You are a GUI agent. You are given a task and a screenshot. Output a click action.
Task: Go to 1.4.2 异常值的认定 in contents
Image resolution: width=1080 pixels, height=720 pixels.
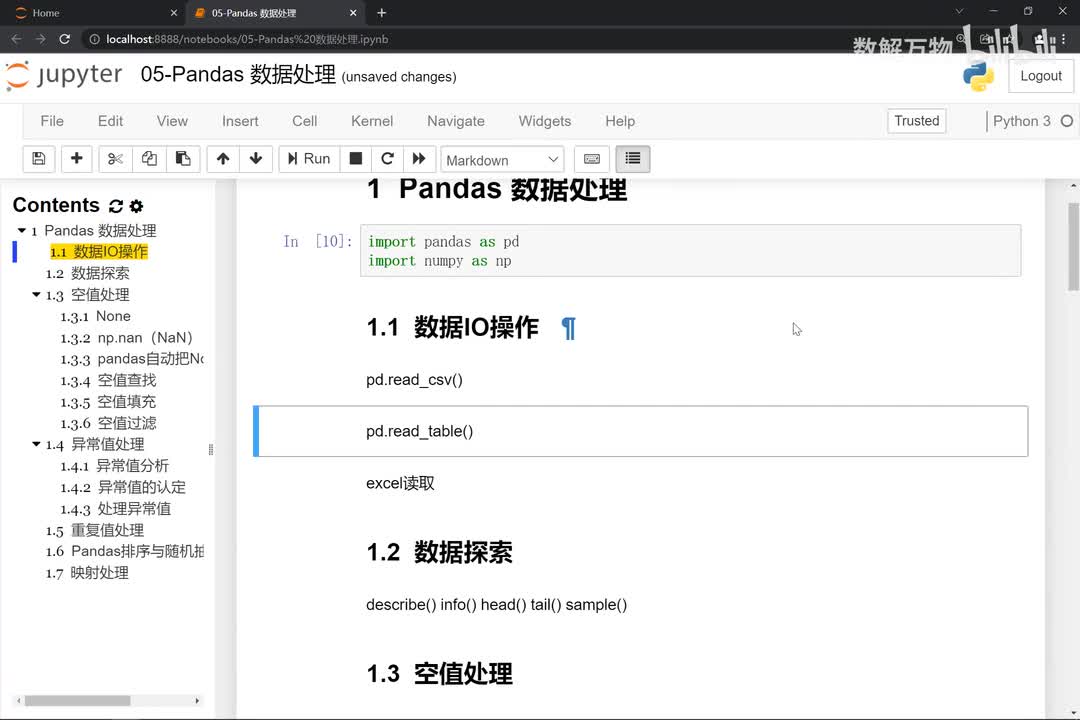point(123,487)
